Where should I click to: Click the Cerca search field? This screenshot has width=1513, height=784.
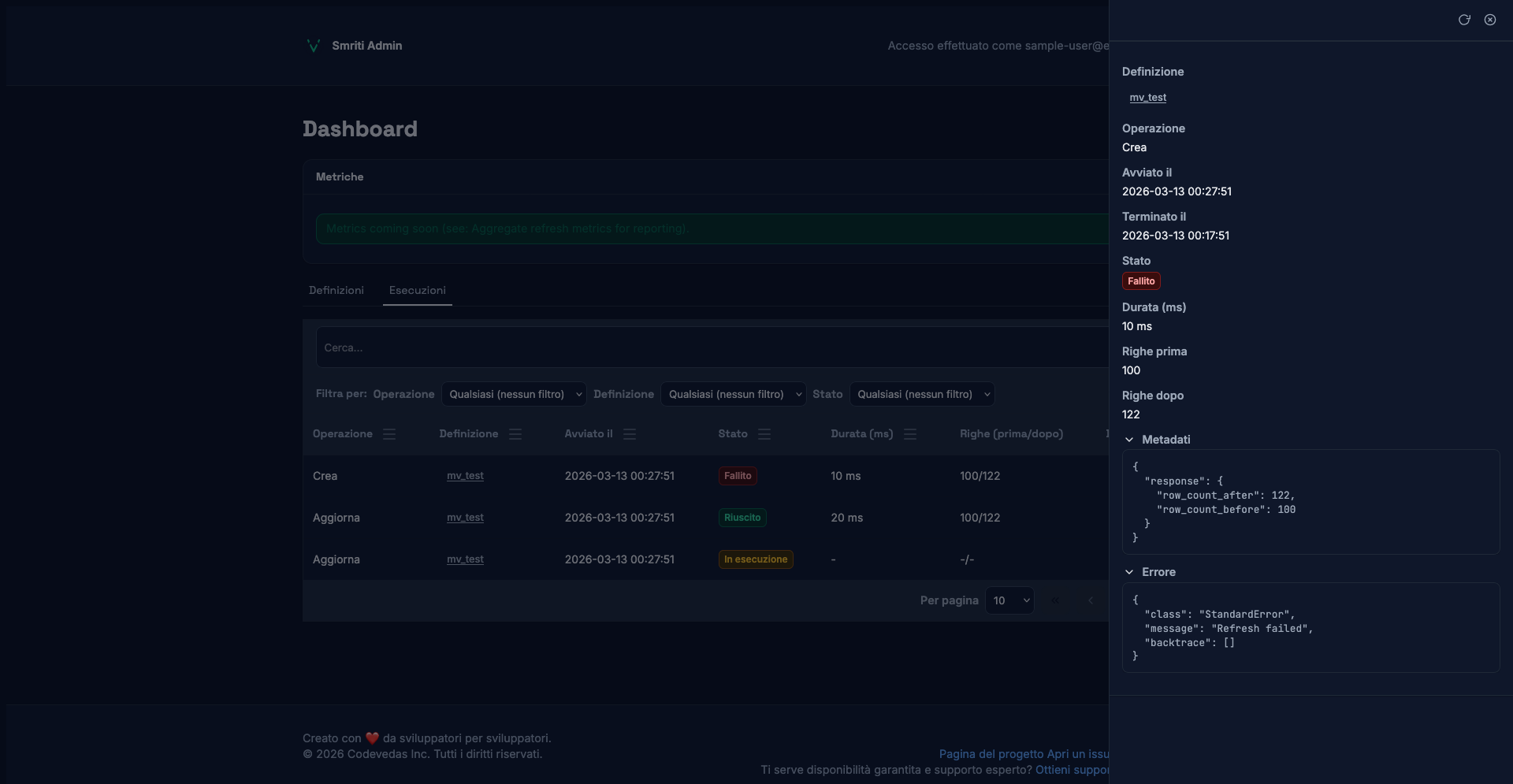tap(709, 347)
